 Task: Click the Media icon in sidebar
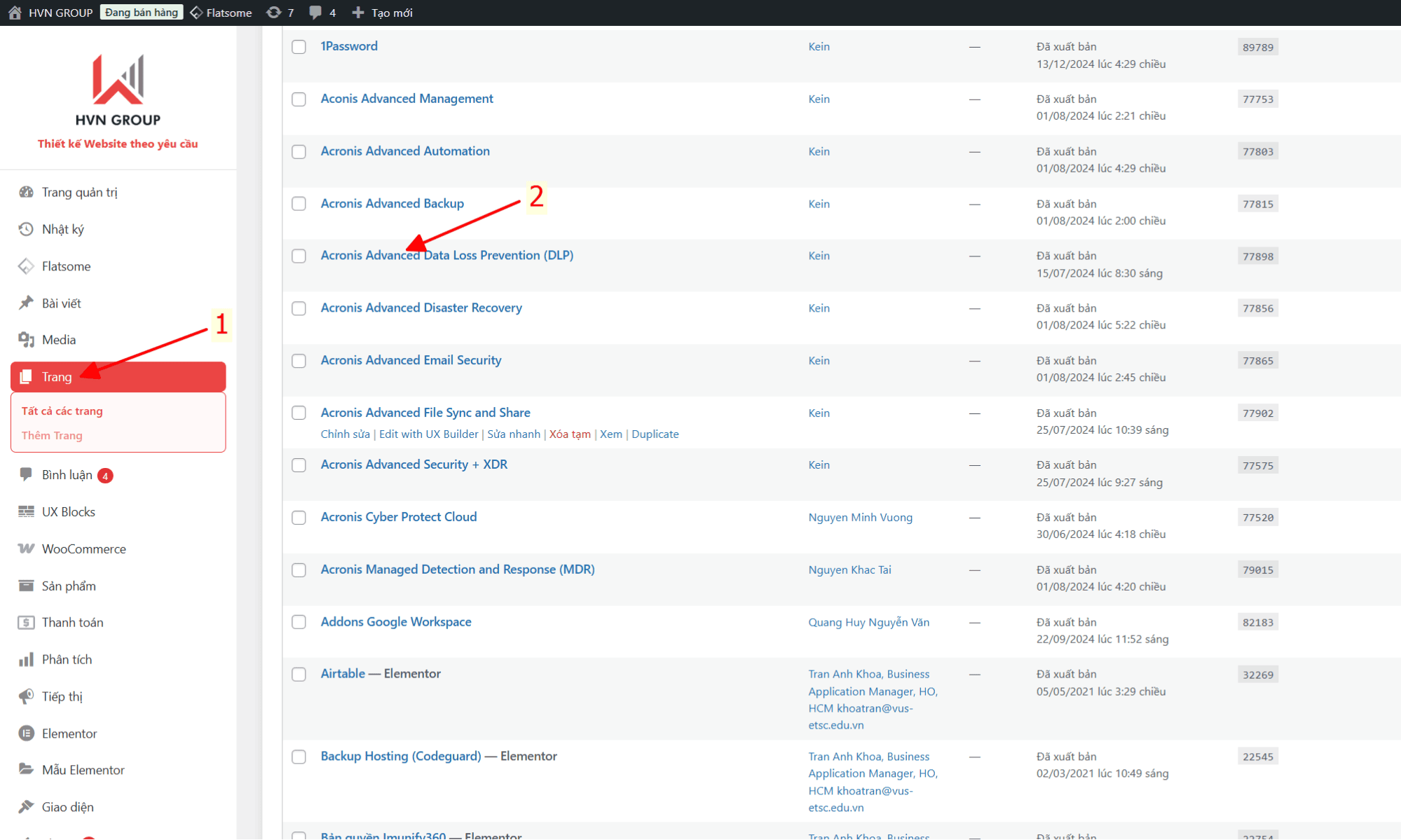click(26, 340)
